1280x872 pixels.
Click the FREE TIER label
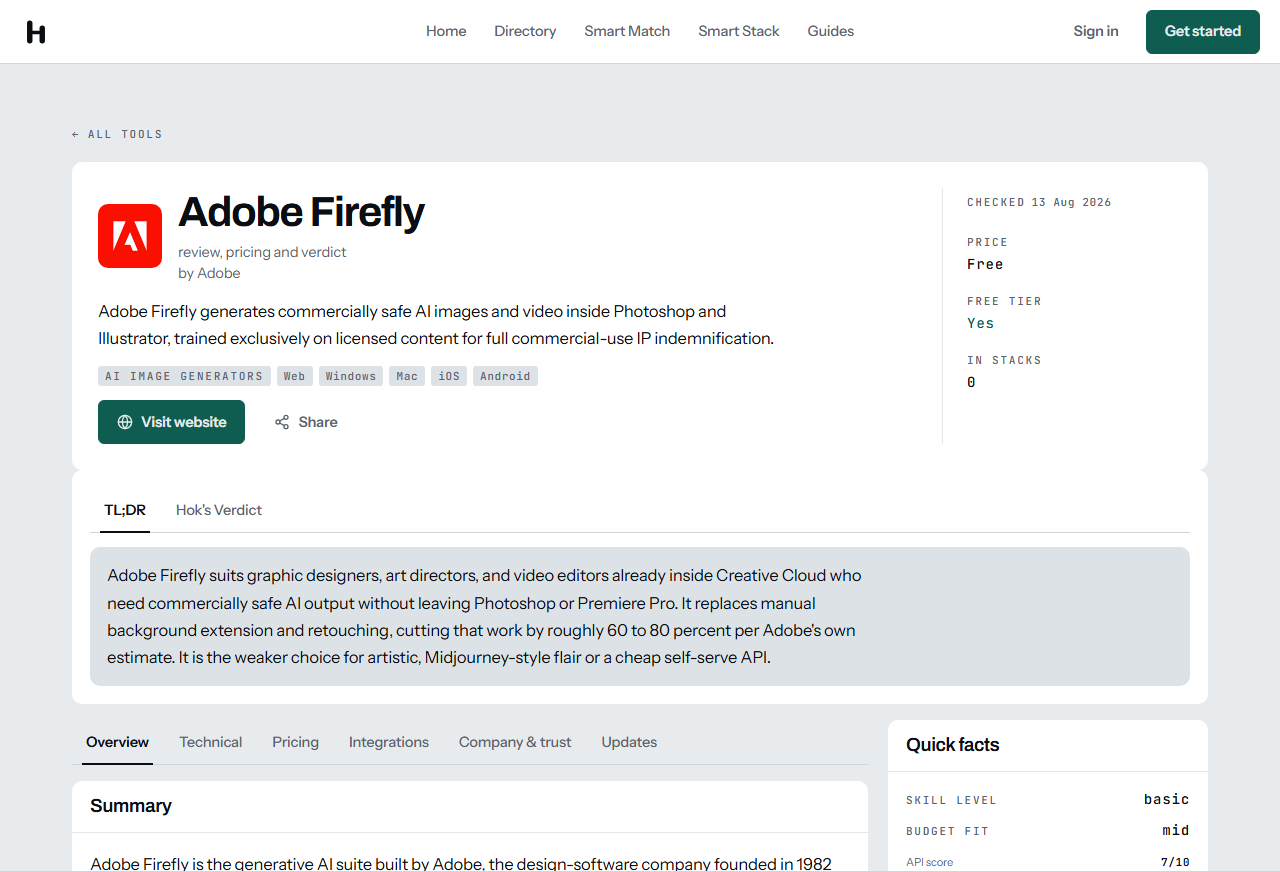1004,301
